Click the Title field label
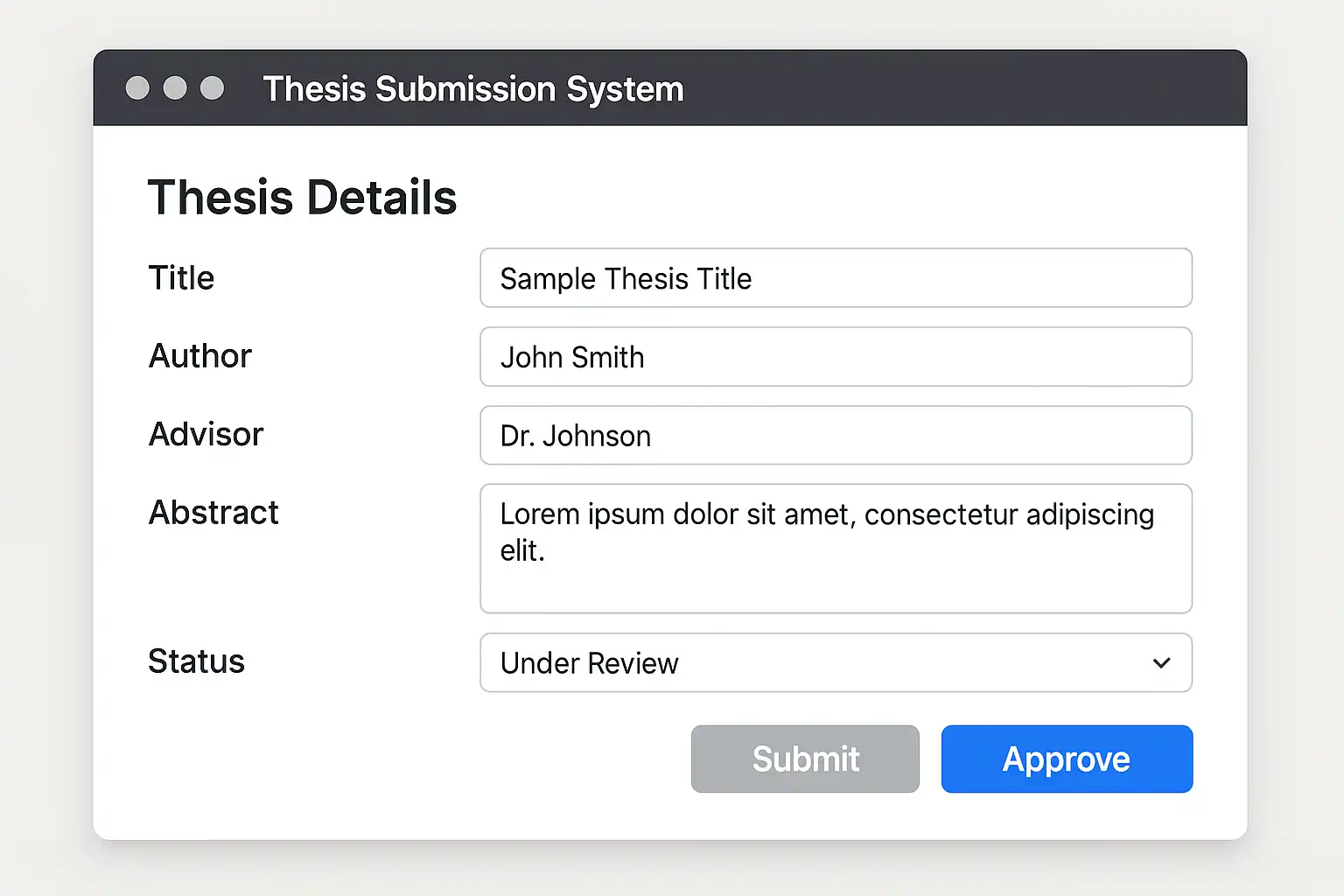The image size is (1344, 896). 181,278
